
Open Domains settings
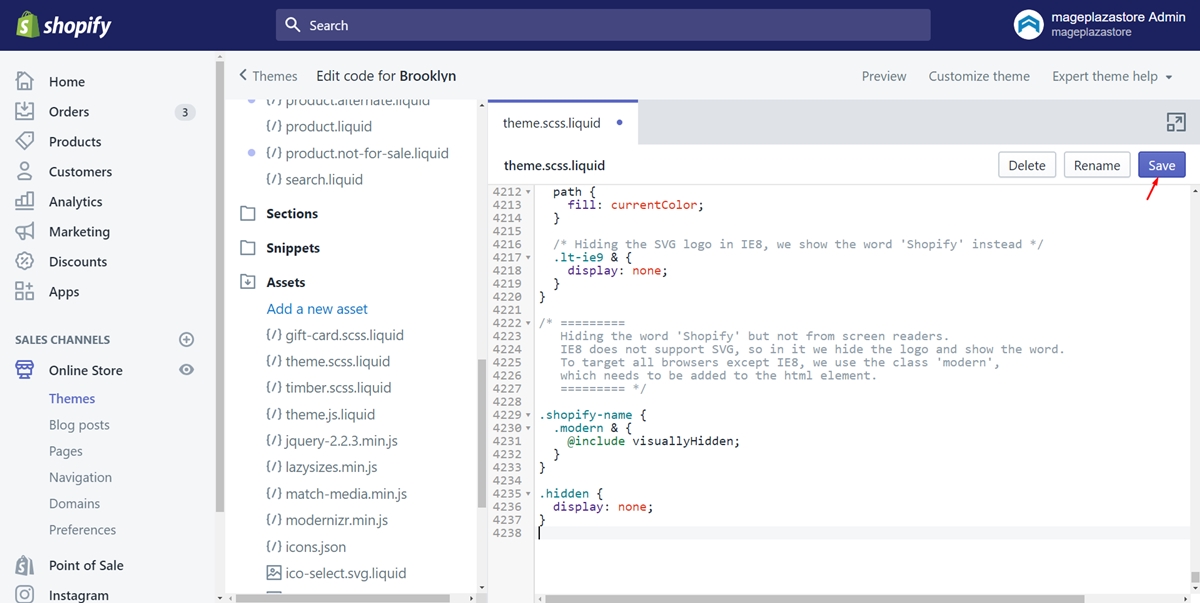click(75, 503)
